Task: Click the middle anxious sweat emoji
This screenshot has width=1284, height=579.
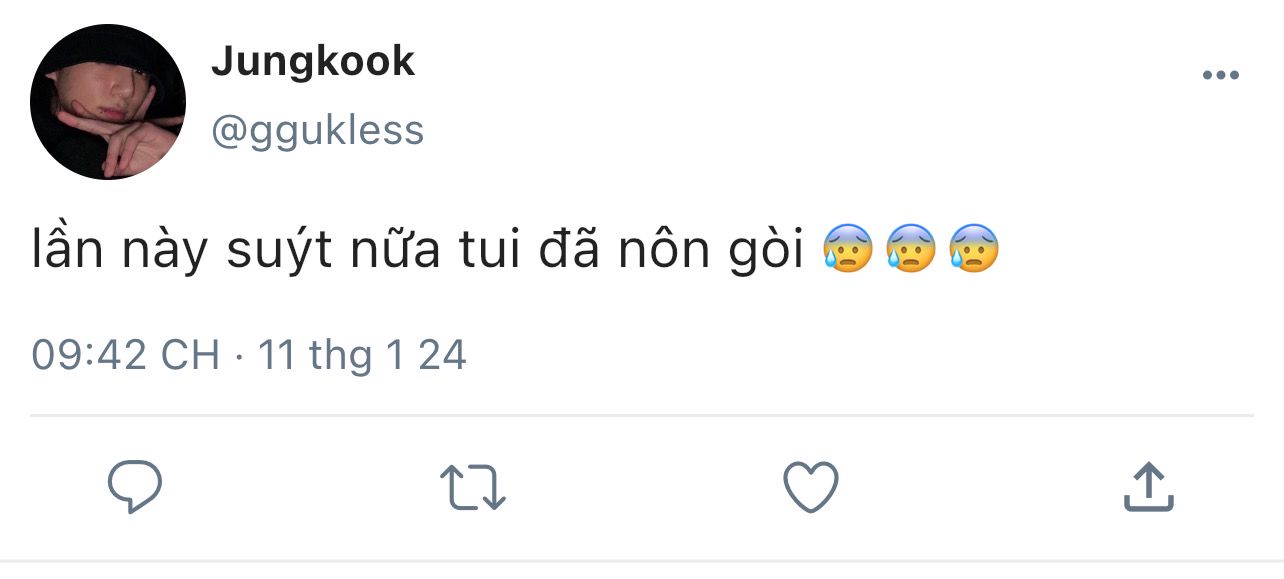Action: point(910,250)
